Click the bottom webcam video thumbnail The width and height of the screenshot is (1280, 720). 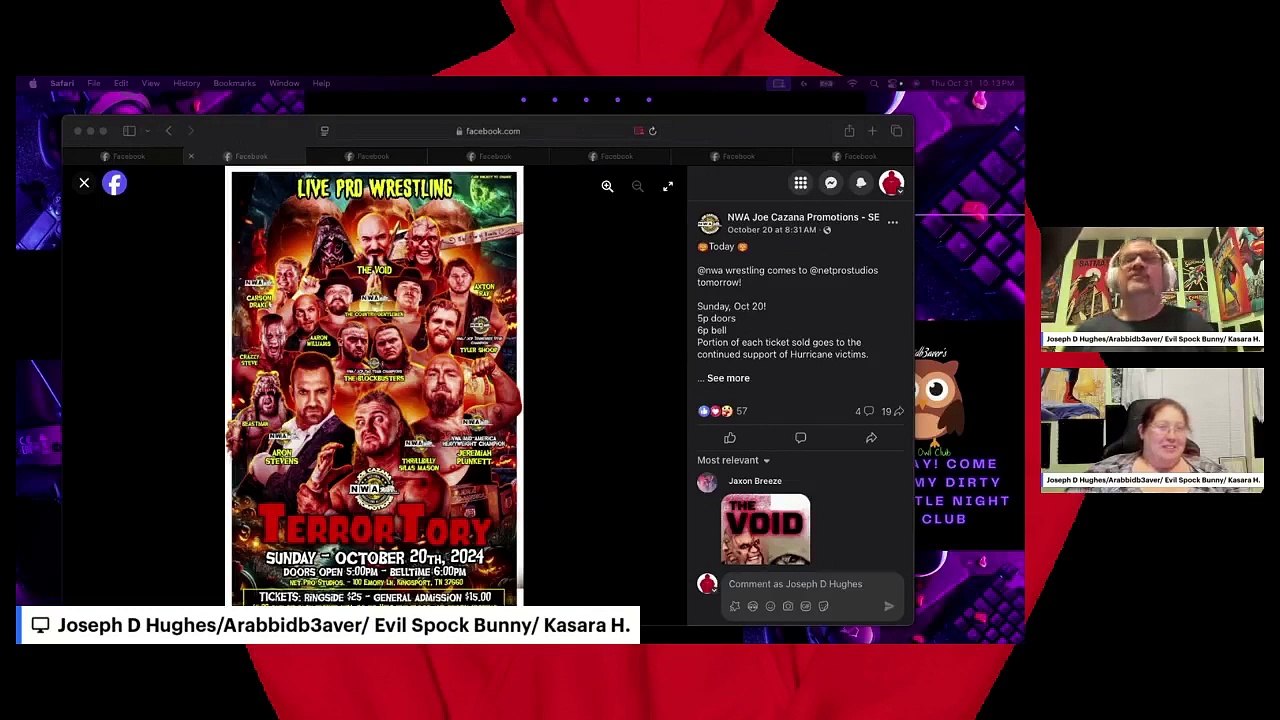[1152, 429]
